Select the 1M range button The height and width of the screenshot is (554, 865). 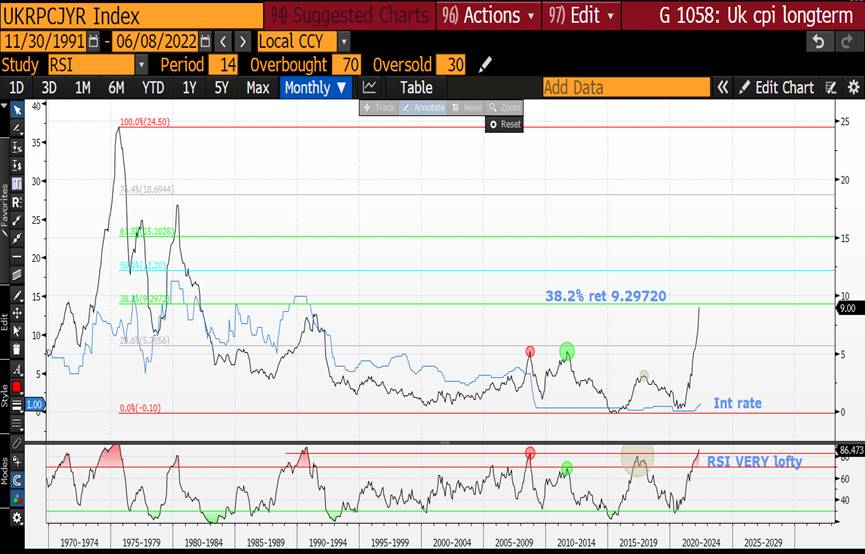pos(83,87)
